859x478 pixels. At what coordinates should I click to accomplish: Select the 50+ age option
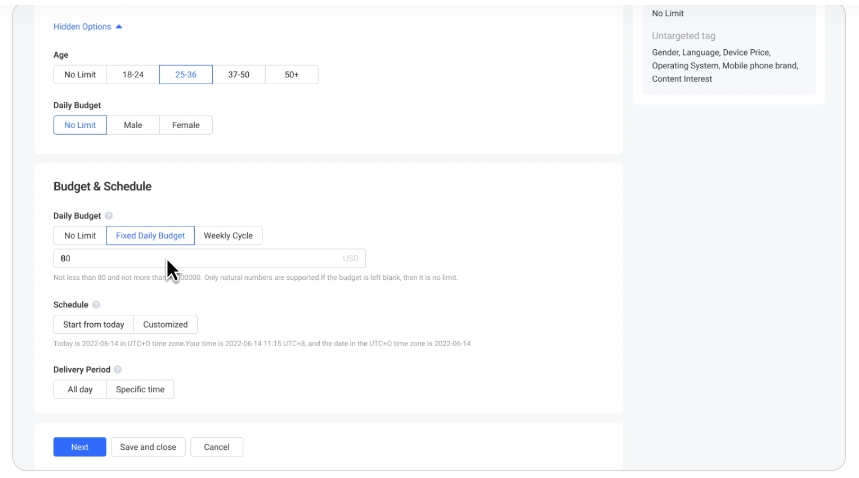[292, 75]
